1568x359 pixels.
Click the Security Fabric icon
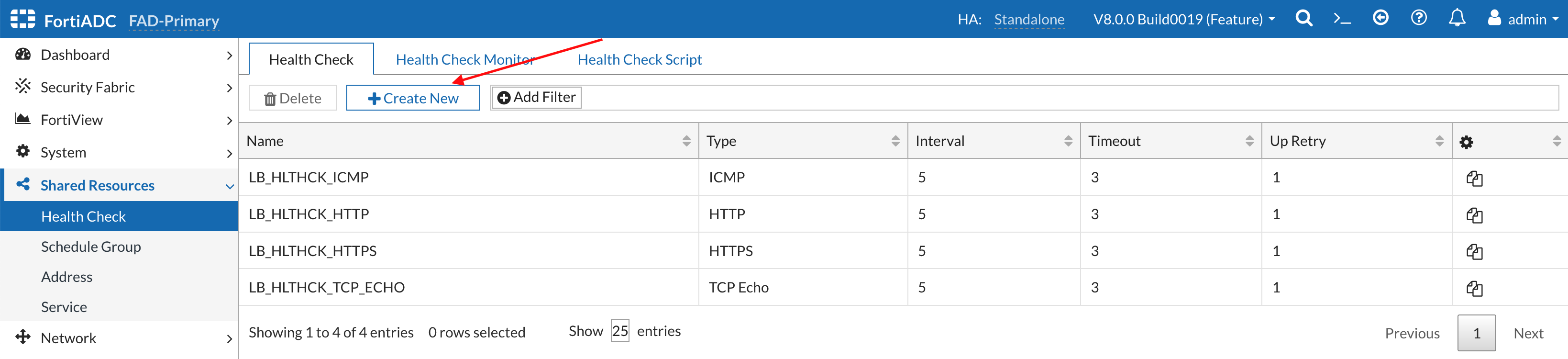click(23, 86)
